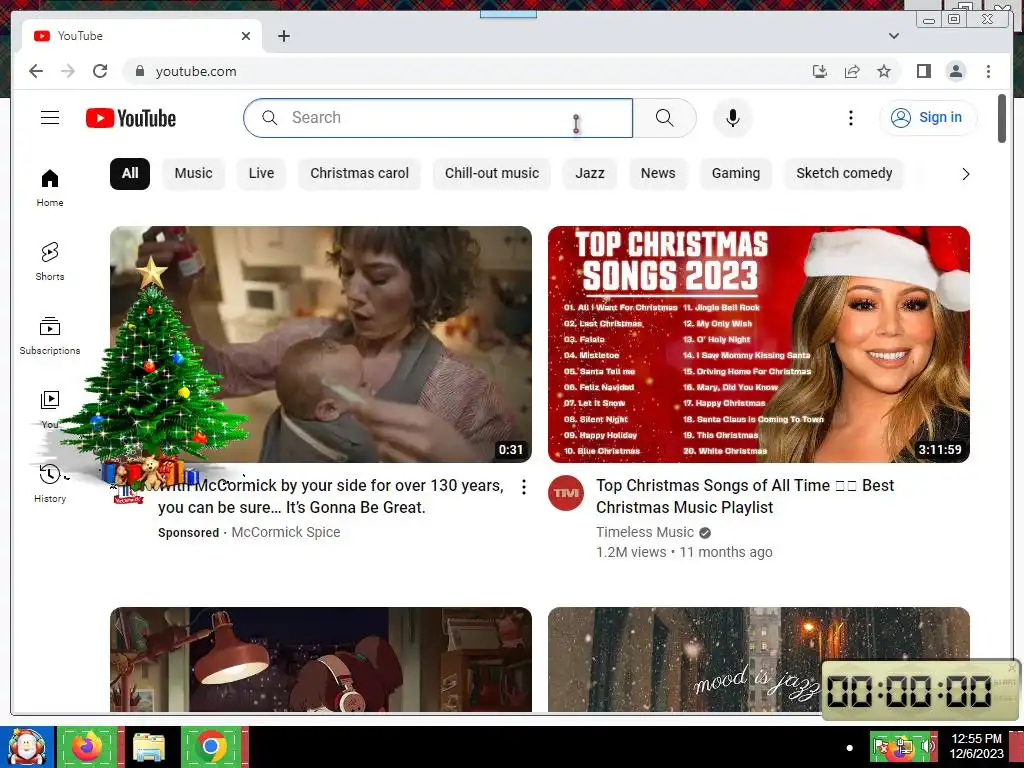The image size is (1024, 768).
Task: Open Chrome profile avatar
Action: click(x=956, y=71)
